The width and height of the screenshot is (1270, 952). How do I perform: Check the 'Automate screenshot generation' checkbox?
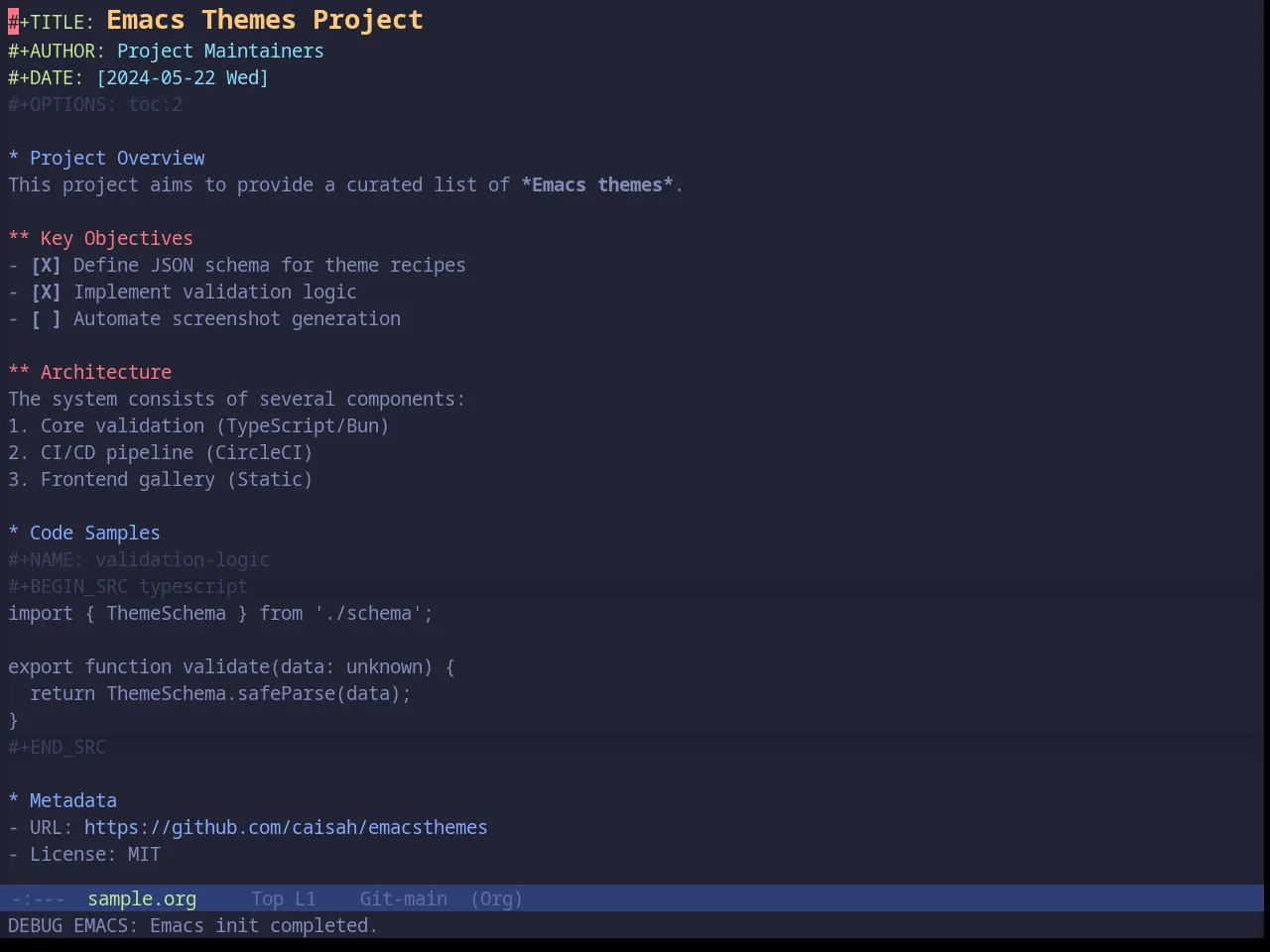click(46, 318)
